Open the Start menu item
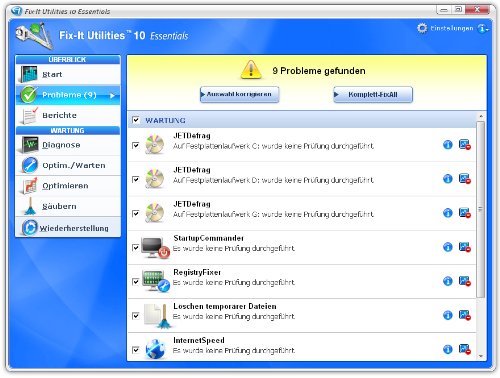Viewport: 500px width, 378px height. (68, 74)
